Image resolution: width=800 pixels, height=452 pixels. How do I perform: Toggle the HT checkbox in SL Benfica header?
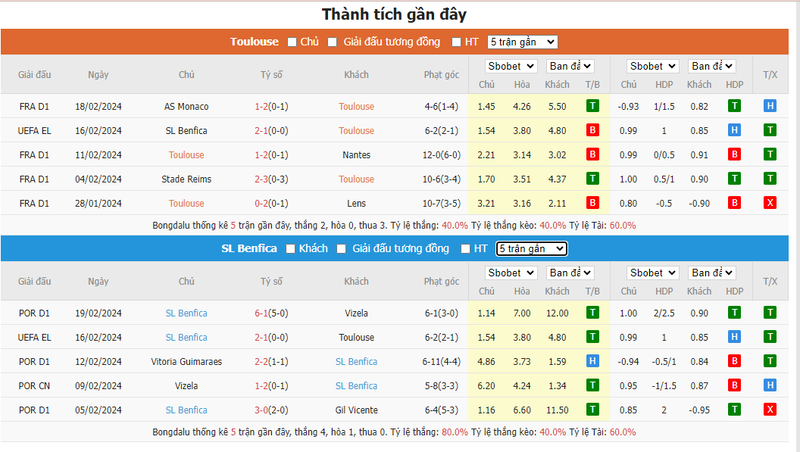(465, 249)
